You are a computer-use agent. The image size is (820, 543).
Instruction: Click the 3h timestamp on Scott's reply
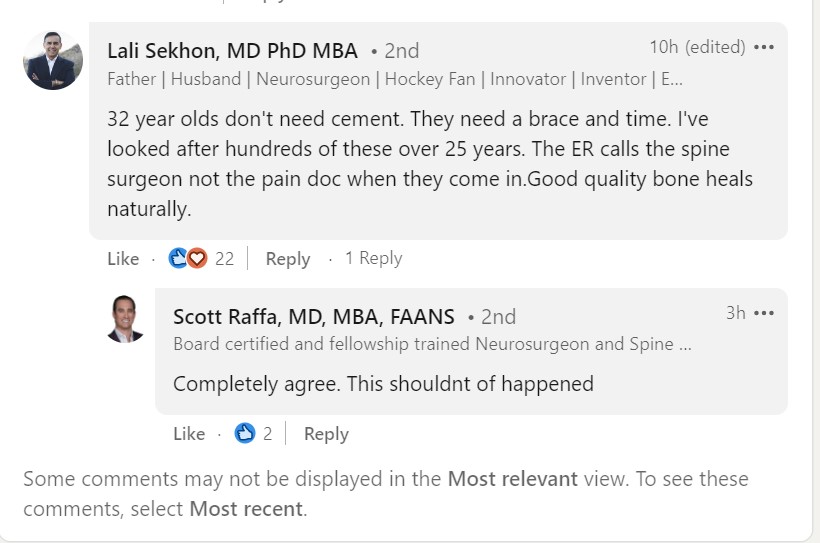click(735, 313)
